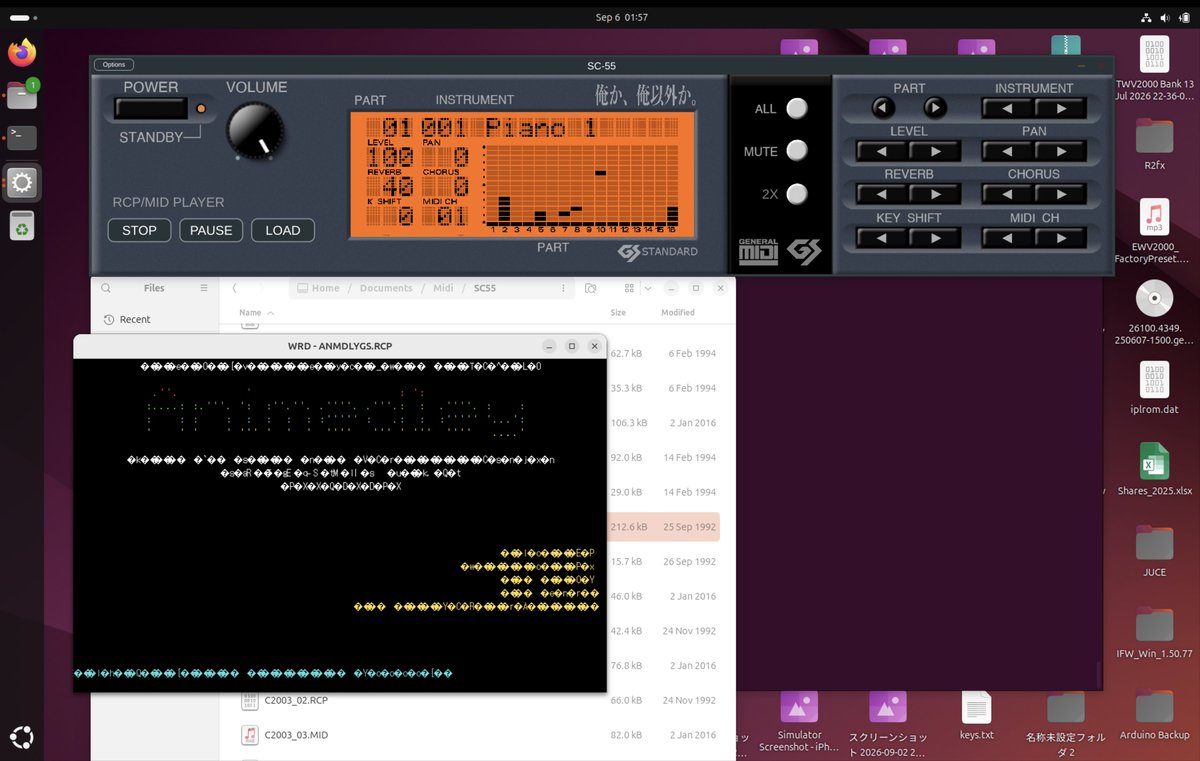Sort files by the Modified column
This screenshot has height=761, width=1200.
(678, 313)
